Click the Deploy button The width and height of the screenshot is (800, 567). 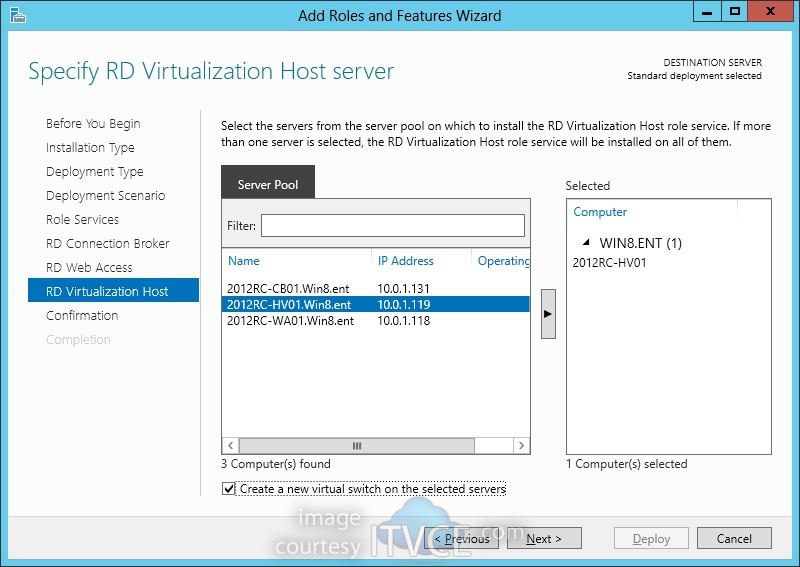click(x=651, y=538)
